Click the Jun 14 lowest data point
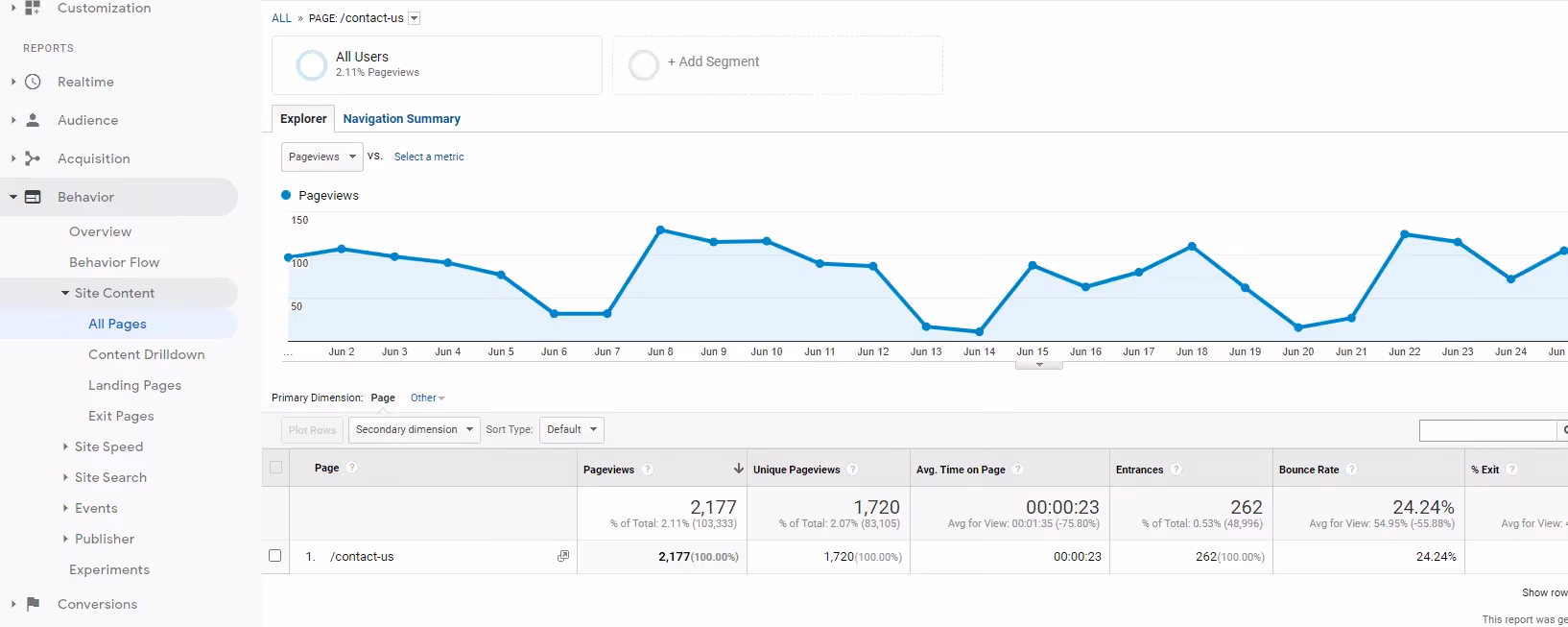Viewport: 1568px width, 627px height. click(x=979, y=332)
